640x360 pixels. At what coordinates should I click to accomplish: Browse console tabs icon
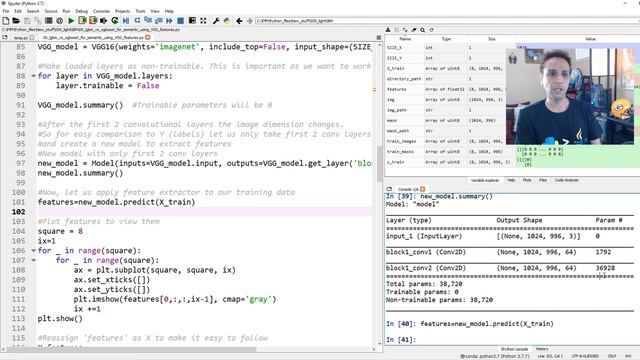(x=389, y=189)
